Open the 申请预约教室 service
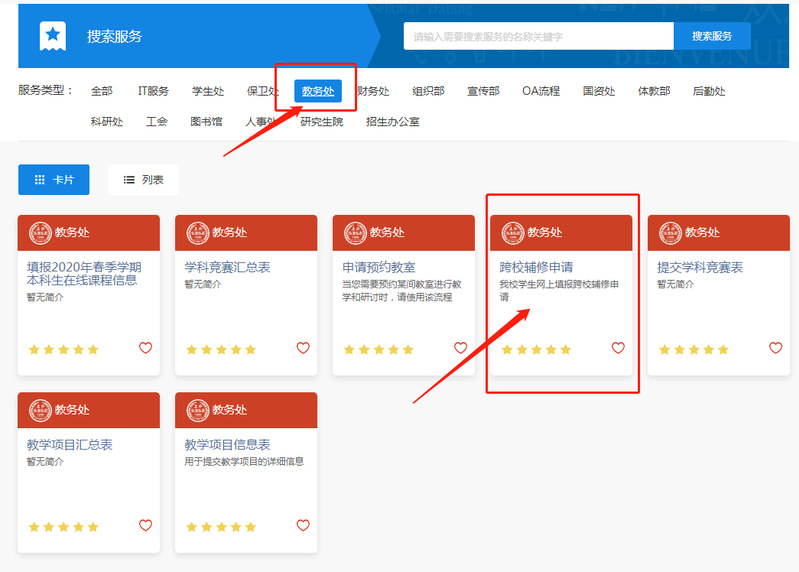Image resolution: width=799 pixels, height=572 pixels. [379, 268]
